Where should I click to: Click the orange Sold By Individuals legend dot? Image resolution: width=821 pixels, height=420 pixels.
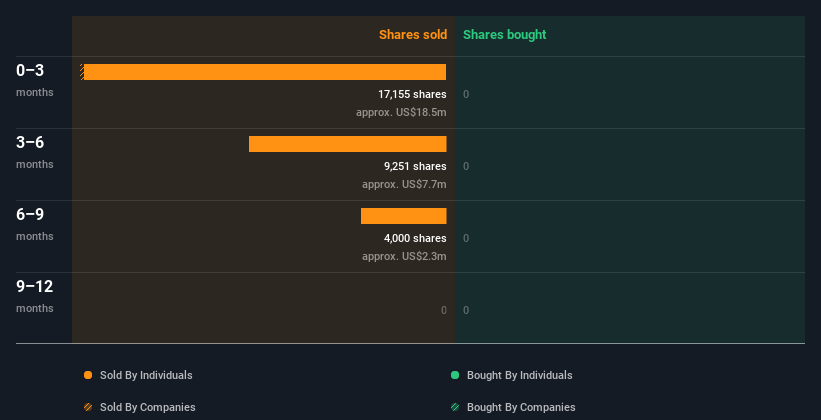tap(88, 375)
